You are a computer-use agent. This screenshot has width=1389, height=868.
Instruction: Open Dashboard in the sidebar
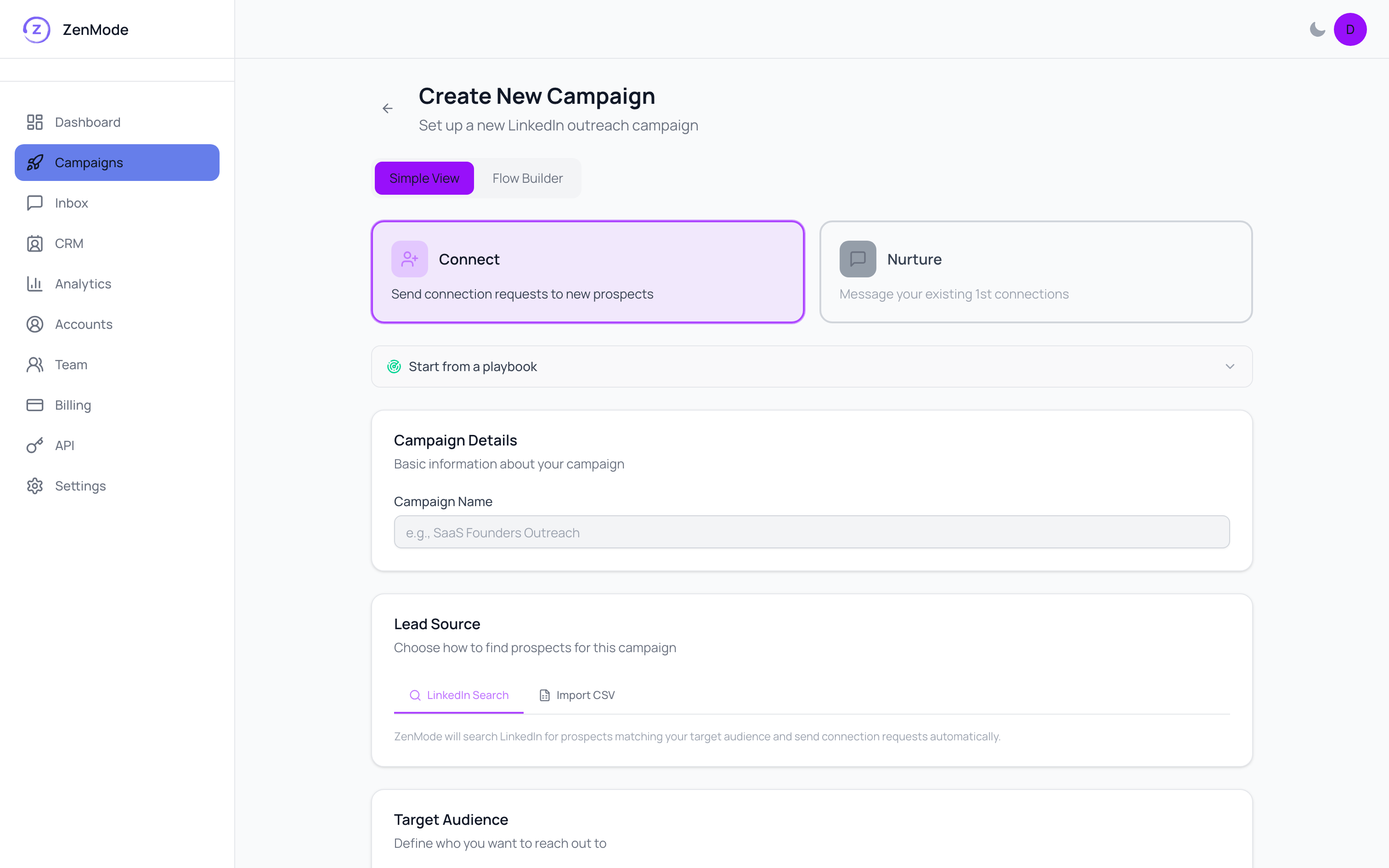tap(117, 122)
